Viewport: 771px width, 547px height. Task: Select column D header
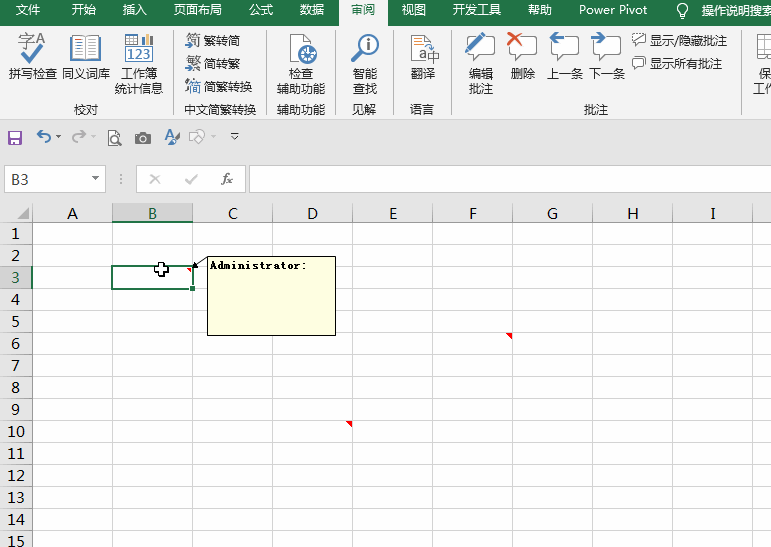click(313, 213)
